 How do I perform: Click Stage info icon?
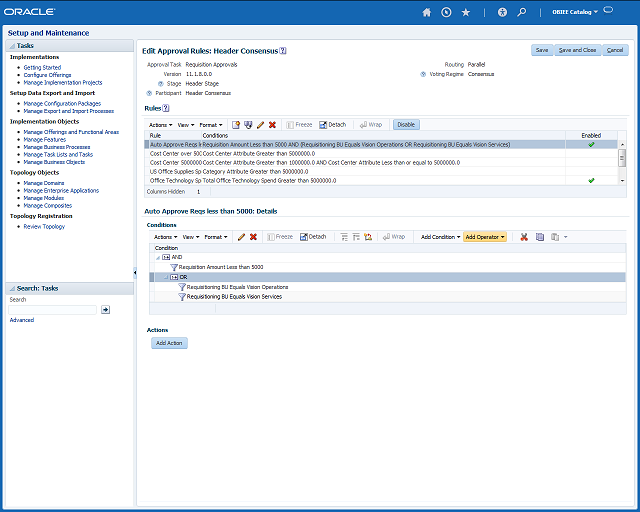pos(161,84)
